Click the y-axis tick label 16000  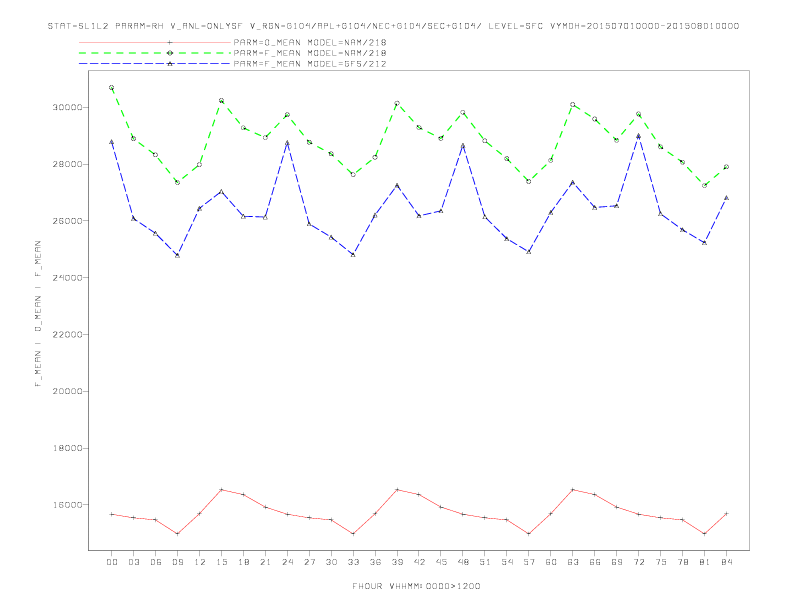(67, 505)
